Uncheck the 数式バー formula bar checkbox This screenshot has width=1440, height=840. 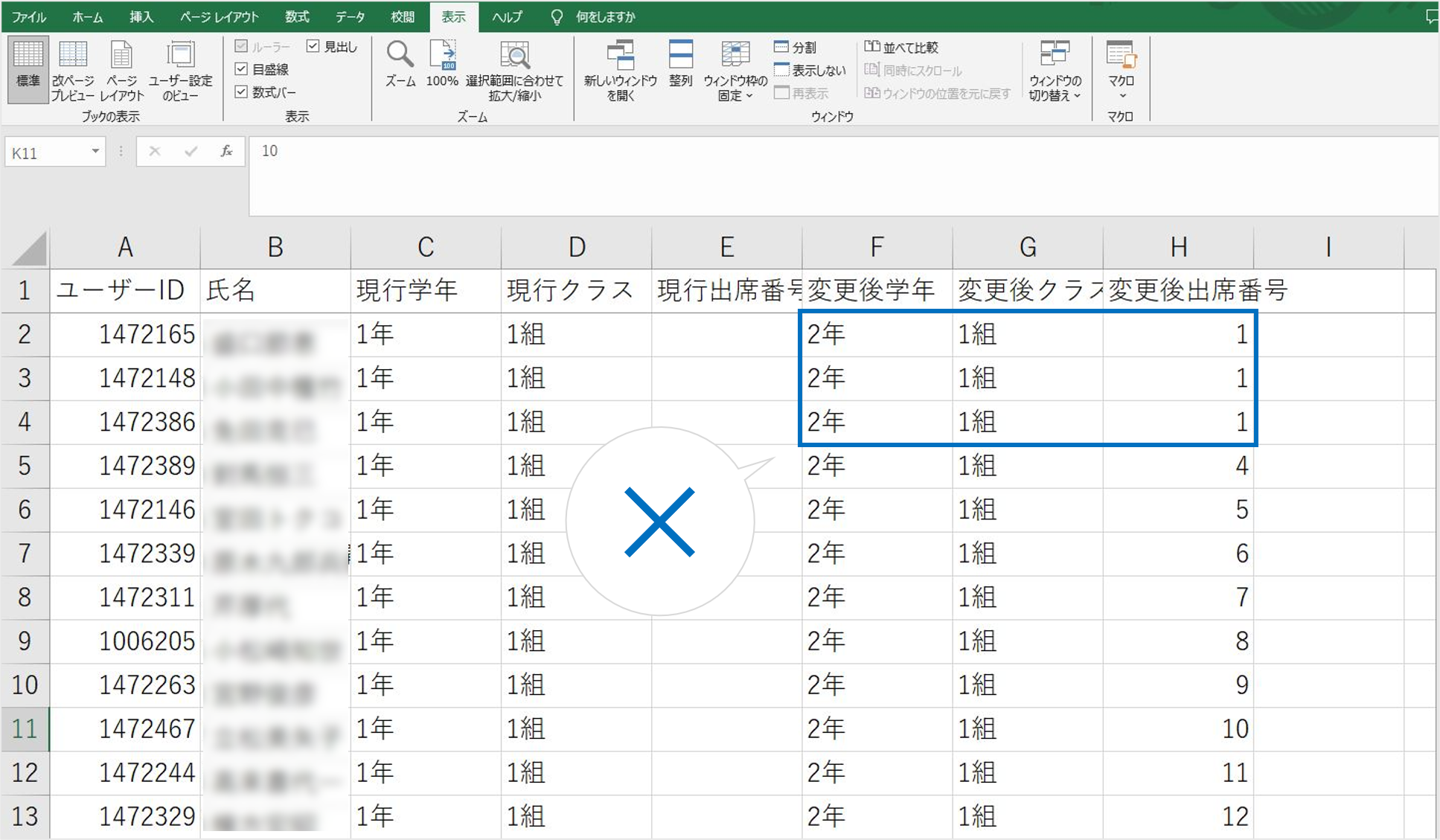point(241,92)
